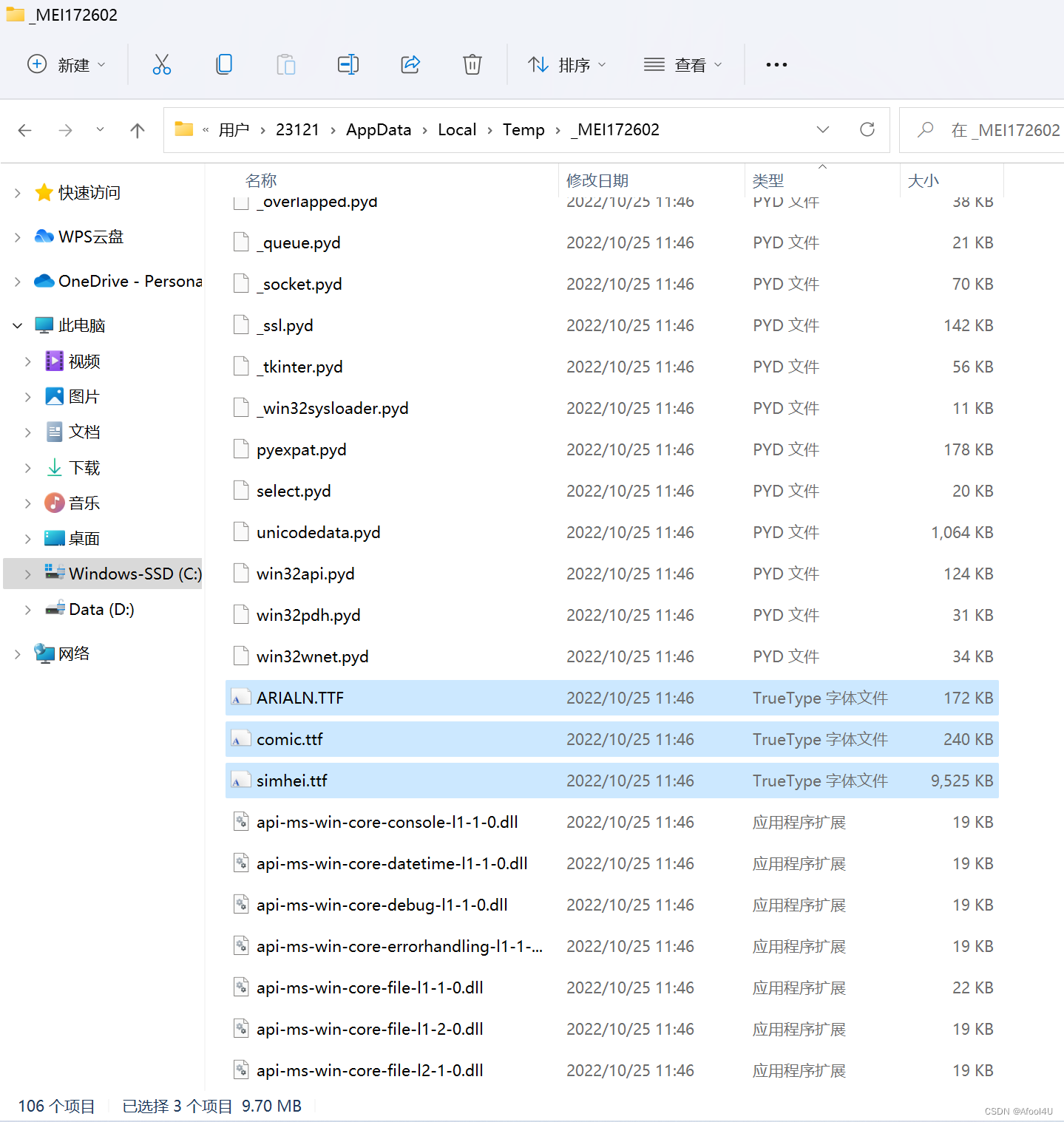The width and height of the screenshot is (1064, 1122).
Task: Open the 查看 (View) dropdown menu
Action: point(682,65)
